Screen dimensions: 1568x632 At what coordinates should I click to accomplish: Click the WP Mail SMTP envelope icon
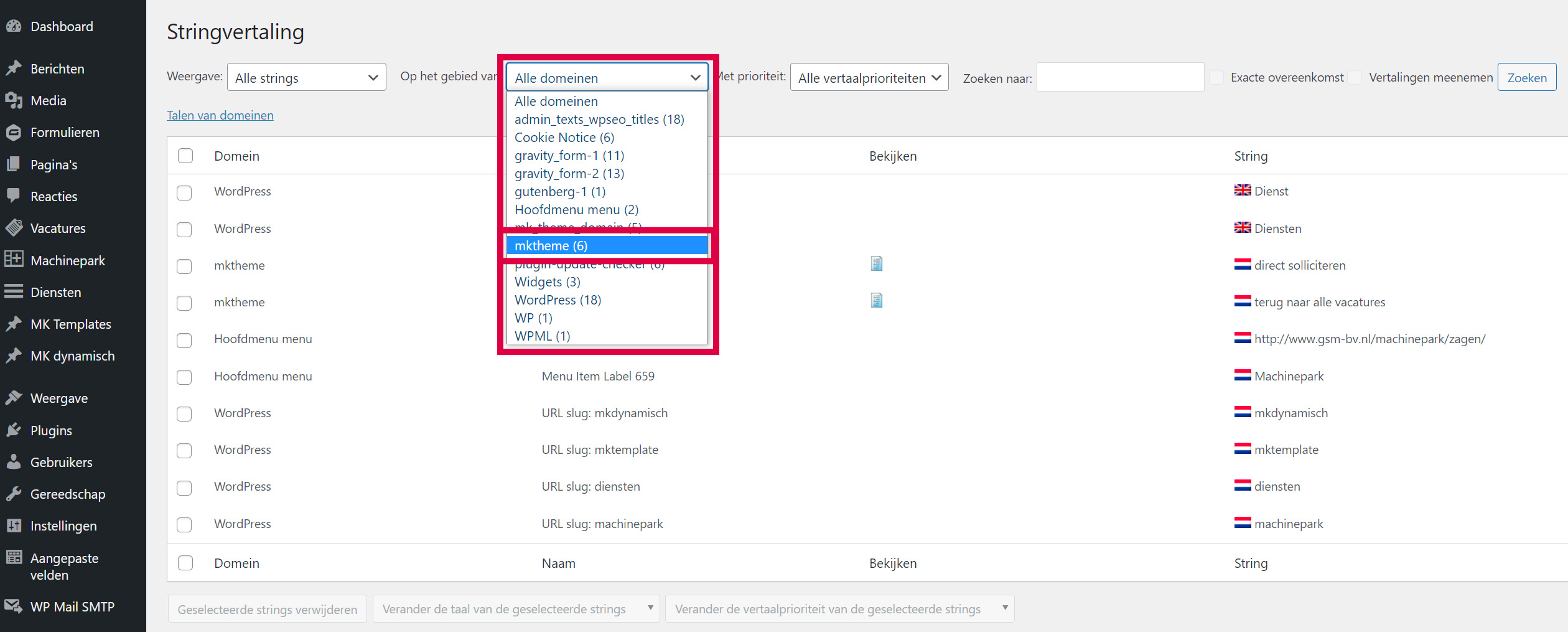click(14, 606)
